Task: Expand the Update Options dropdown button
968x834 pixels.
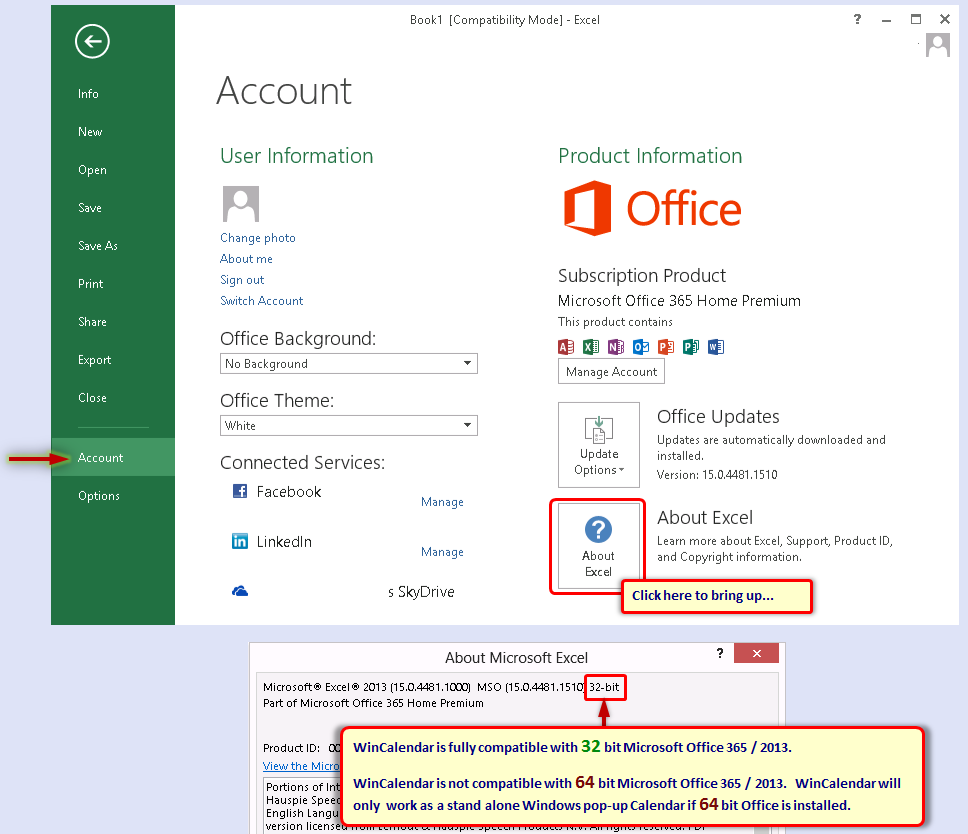Action: click(598, 445)
